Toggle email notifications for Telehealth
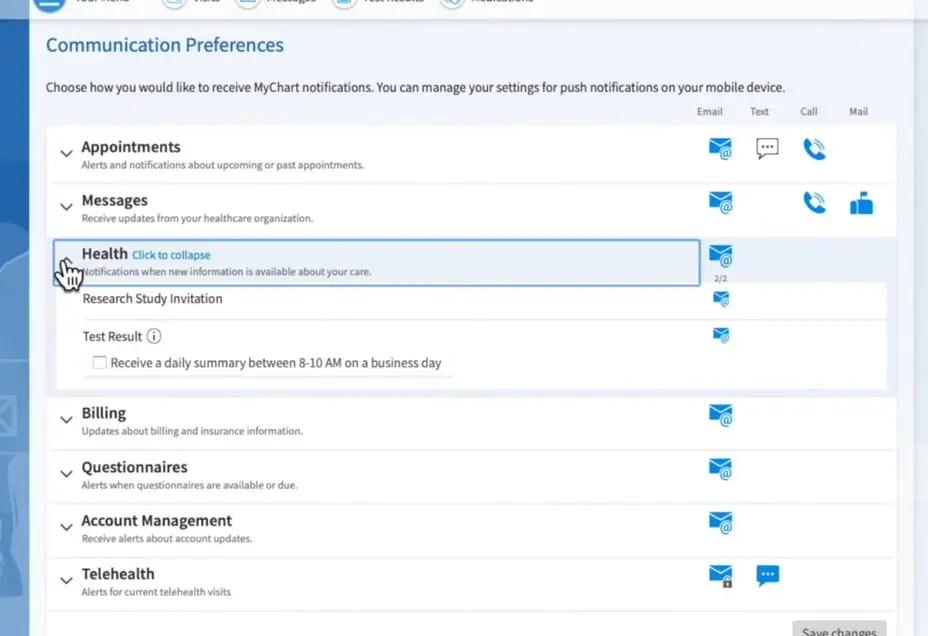 (721, 575)
